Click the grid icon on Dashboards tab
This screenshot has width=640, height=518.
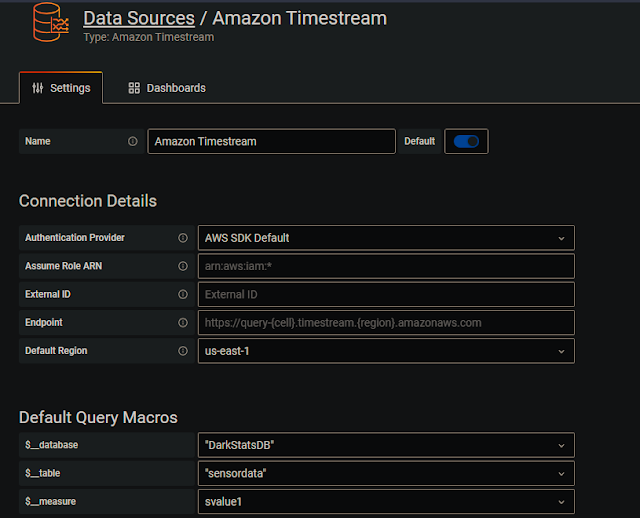point(134,88)
